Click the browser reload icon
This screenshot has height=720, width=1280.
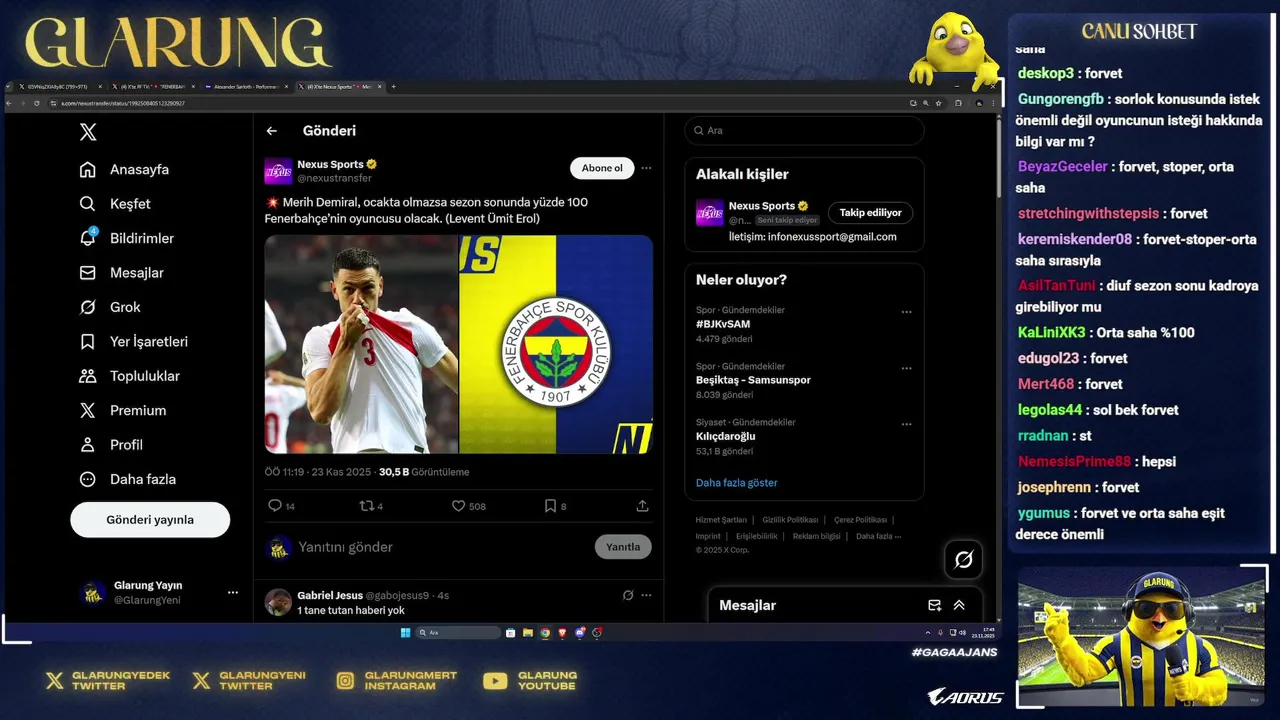37,103
